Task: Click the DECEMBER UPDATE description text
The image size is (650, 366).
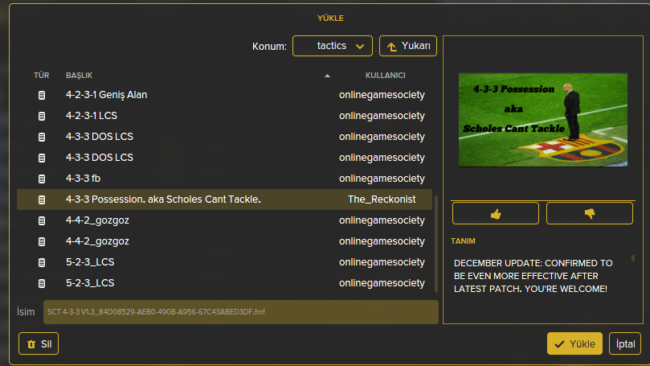Action: click(533, 276)
